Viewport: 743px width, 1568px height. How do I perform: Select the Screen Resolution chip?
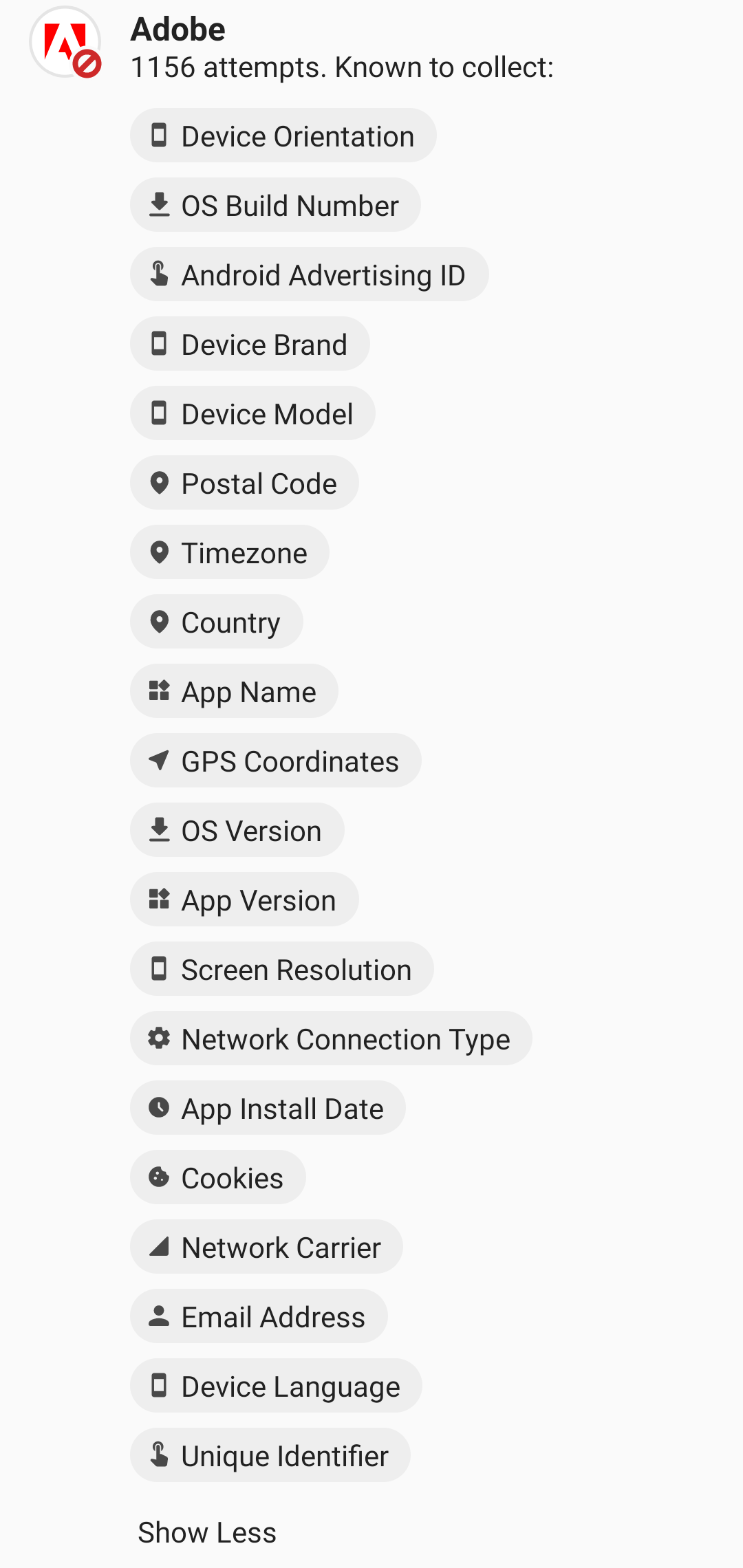[x=282, y=969]
